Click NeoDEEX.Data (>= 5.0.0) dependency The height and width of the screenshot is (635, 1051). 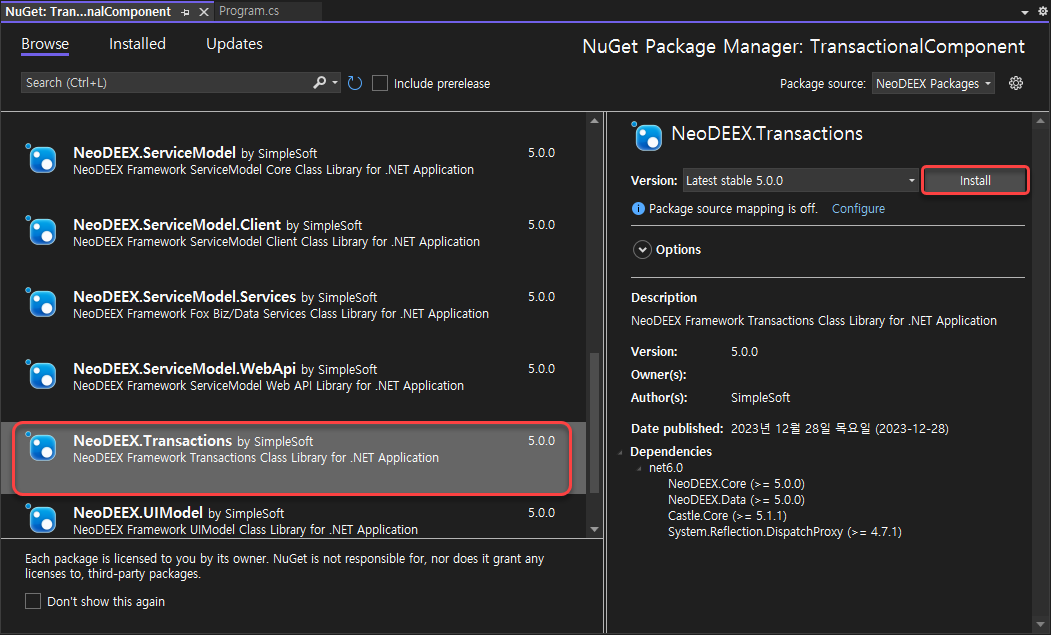[736, 500]
